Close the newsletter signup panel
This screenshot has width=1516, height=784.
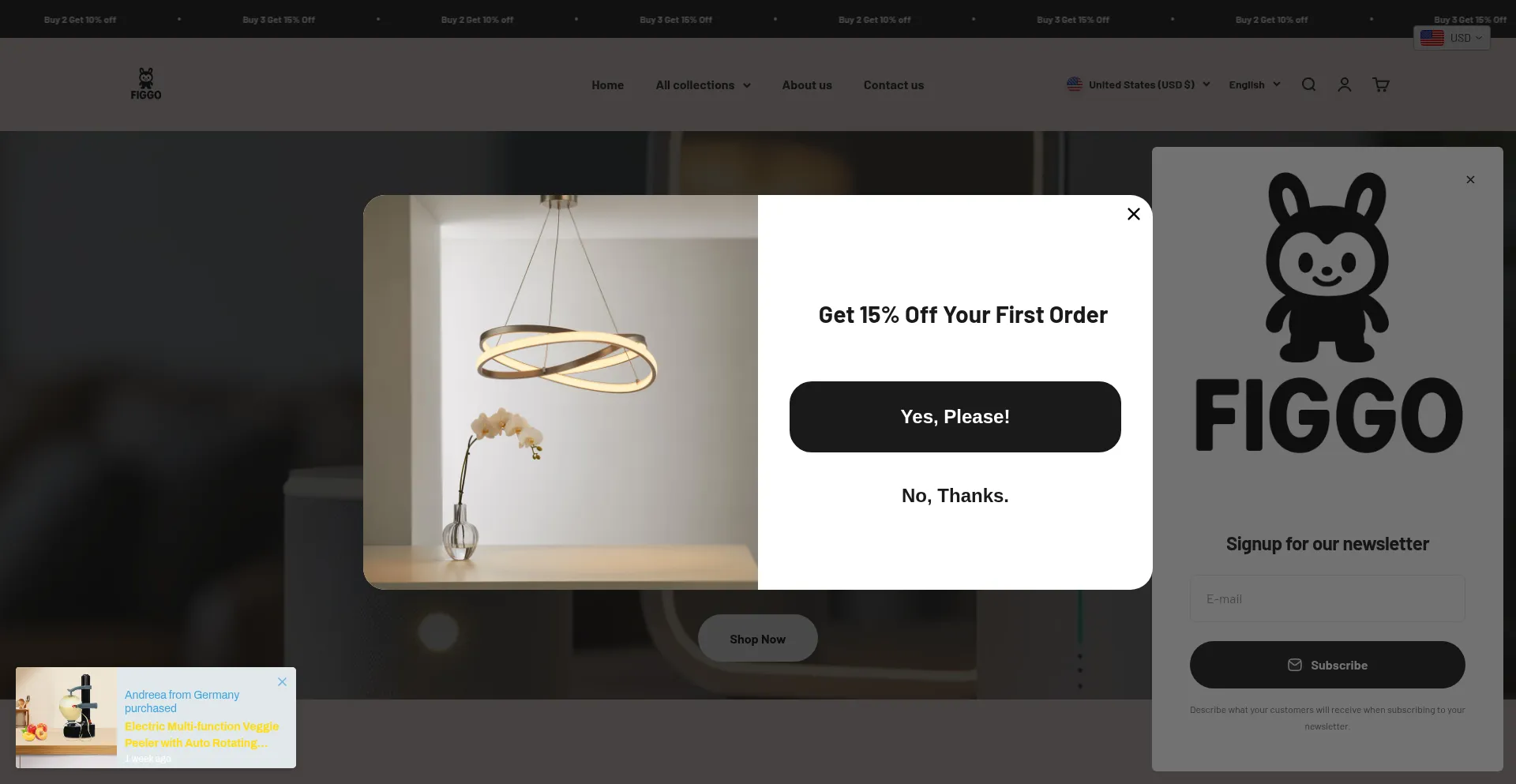pos(1470,180)
